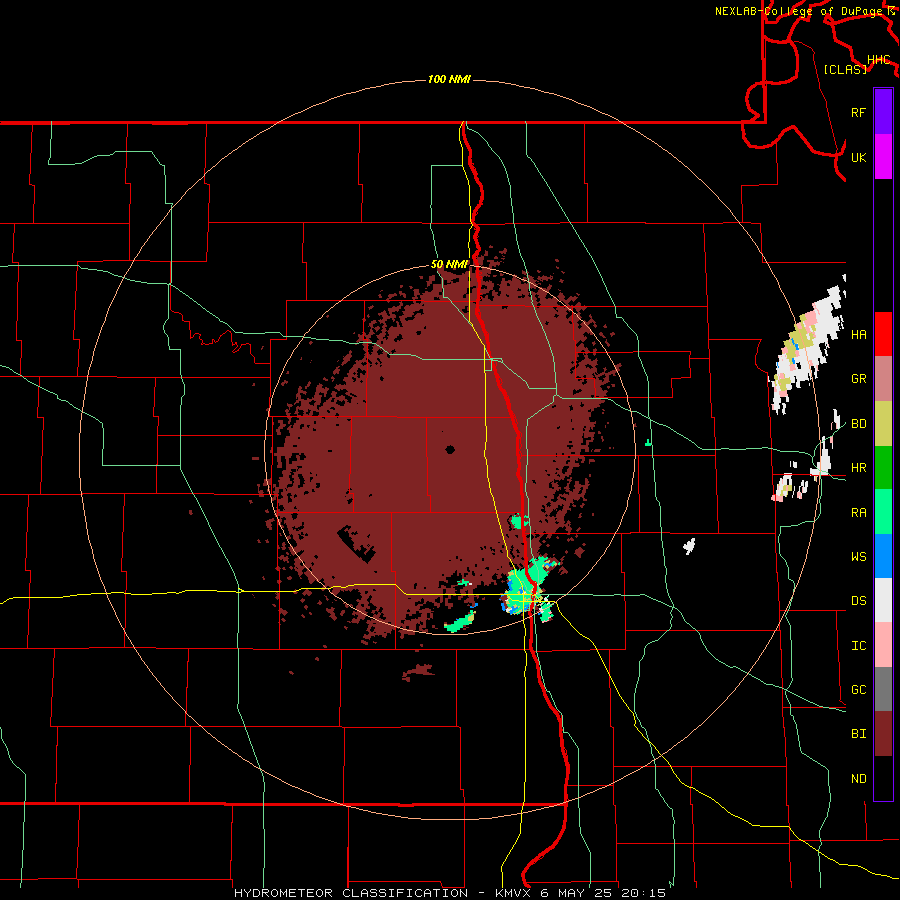Click the '6 MAY 25' date text

coord(578,893)
